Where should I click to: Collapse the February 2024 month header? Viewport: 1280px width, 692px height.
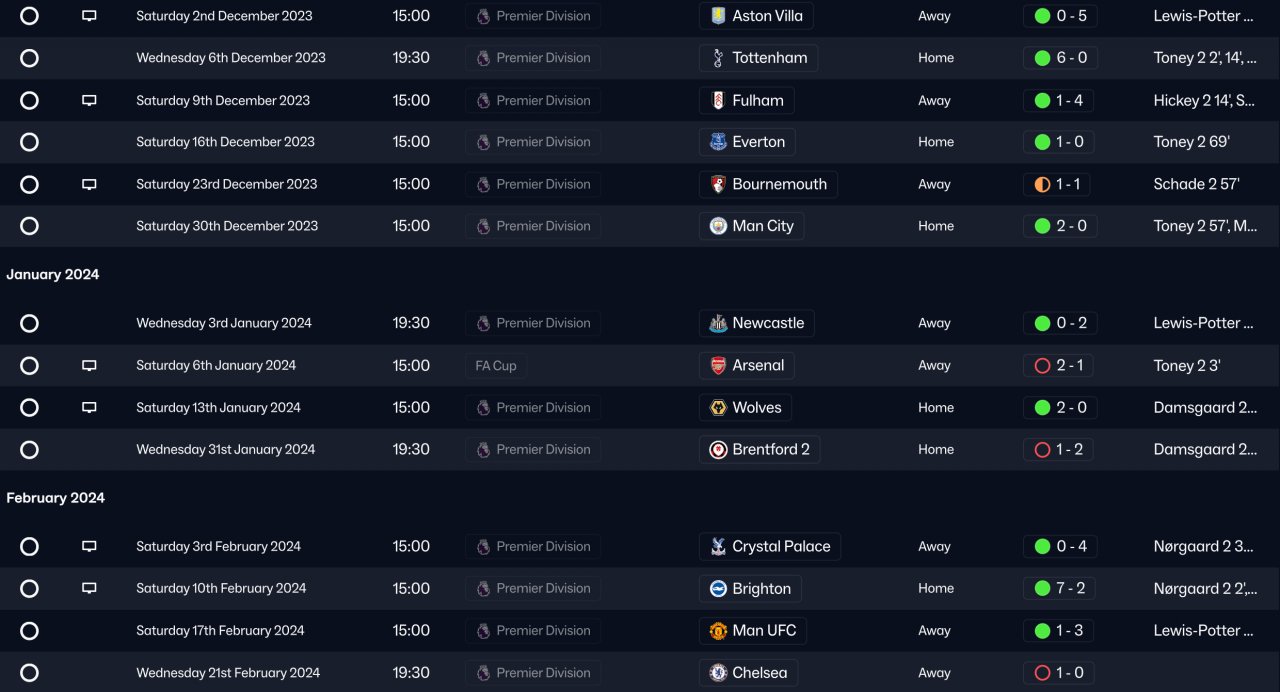coord(56,498)
